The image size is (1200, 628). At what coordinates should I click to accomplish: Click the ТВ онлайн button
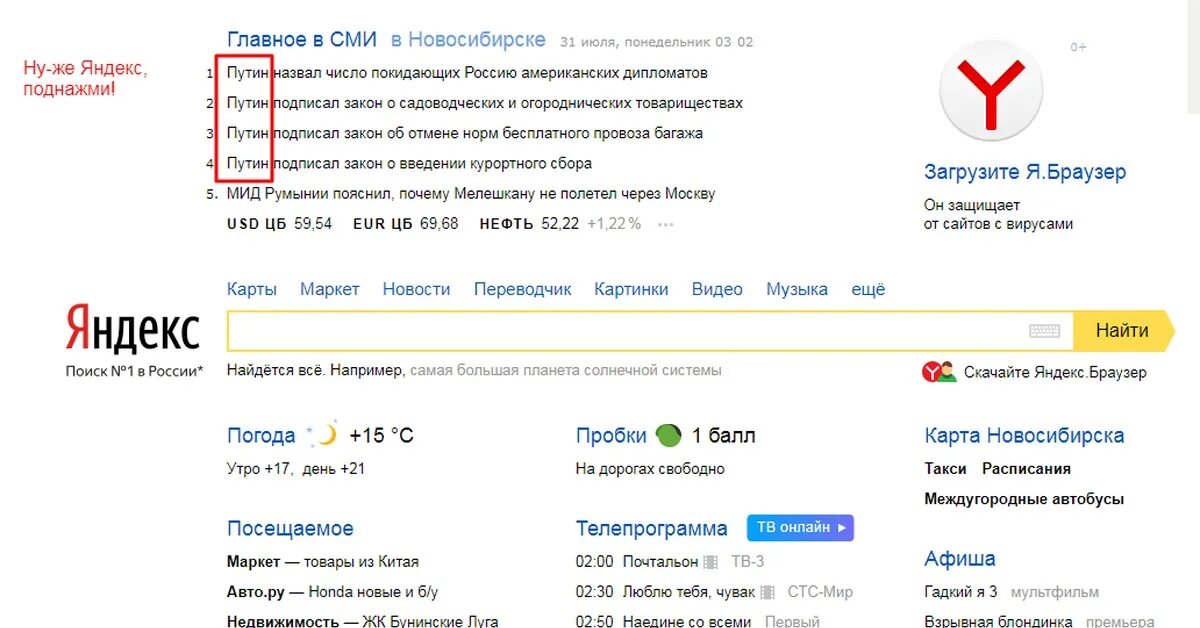(x=800, y=527)
